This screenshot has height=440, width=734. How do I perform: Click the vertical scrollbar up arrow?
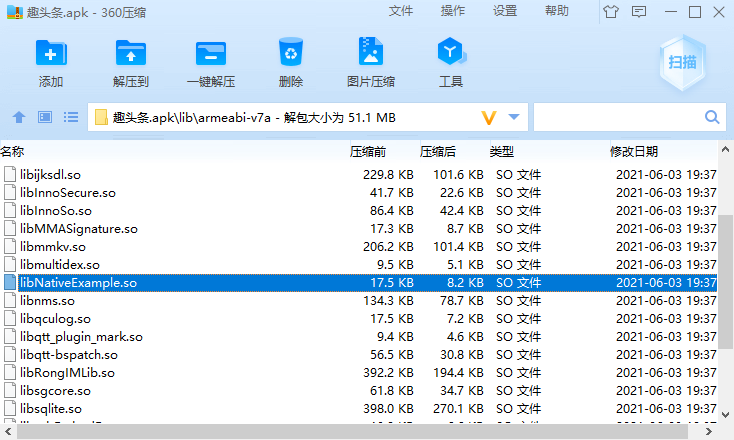coord(725,150)
